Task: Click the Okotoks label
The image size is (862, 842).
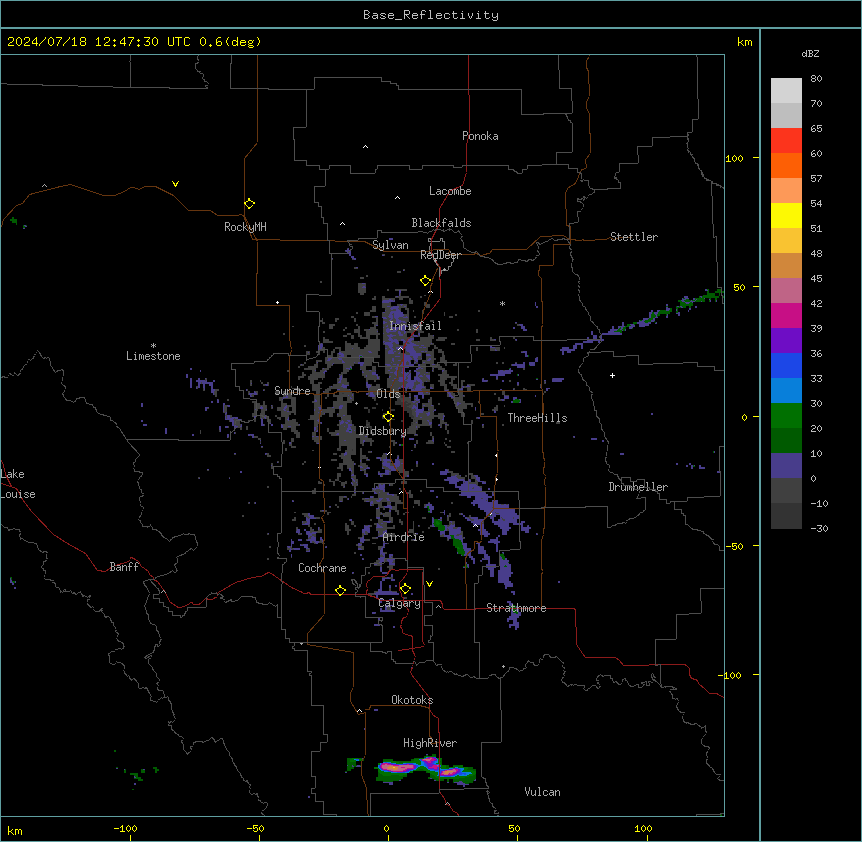Action: tap(412, 700)
